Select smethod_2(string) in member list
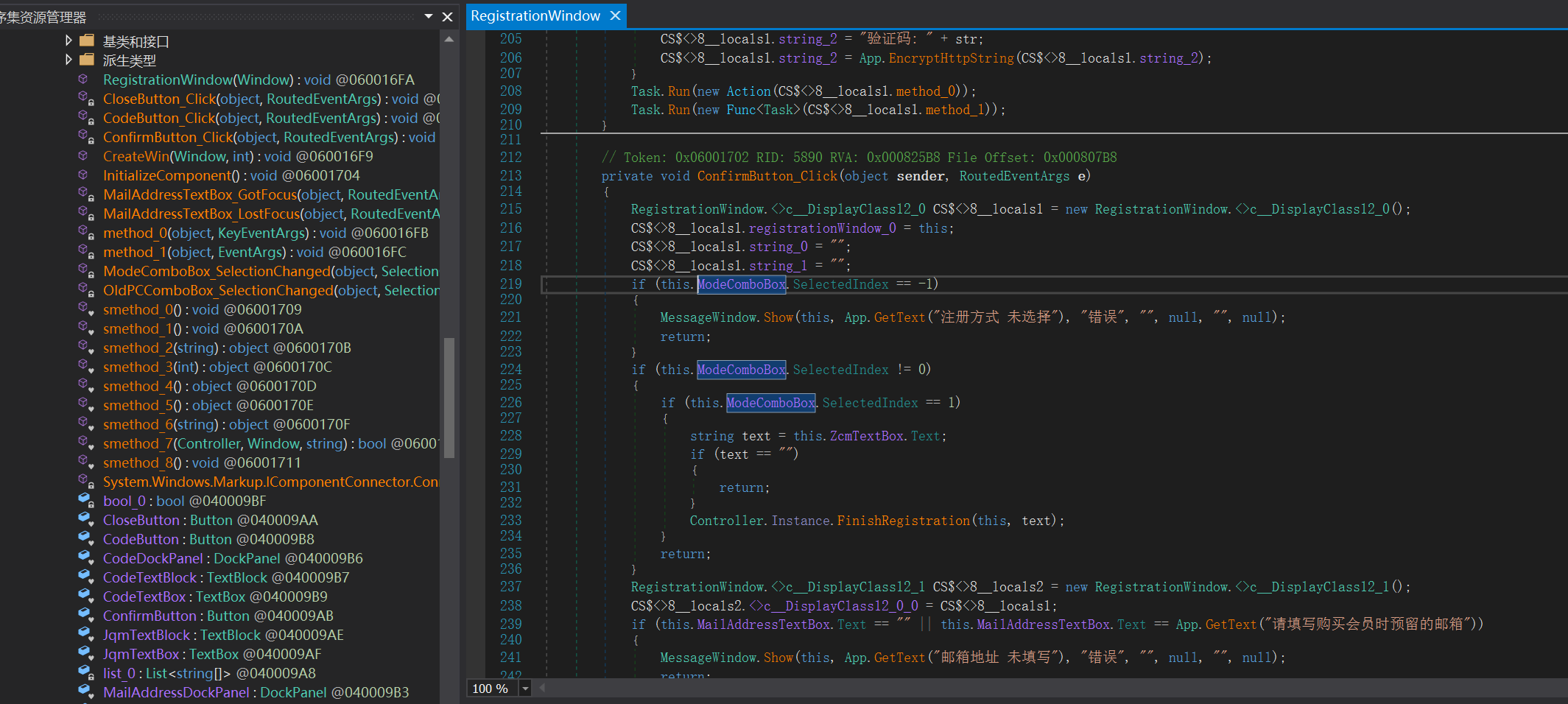1568x704 pixels. tap(227, 348)
